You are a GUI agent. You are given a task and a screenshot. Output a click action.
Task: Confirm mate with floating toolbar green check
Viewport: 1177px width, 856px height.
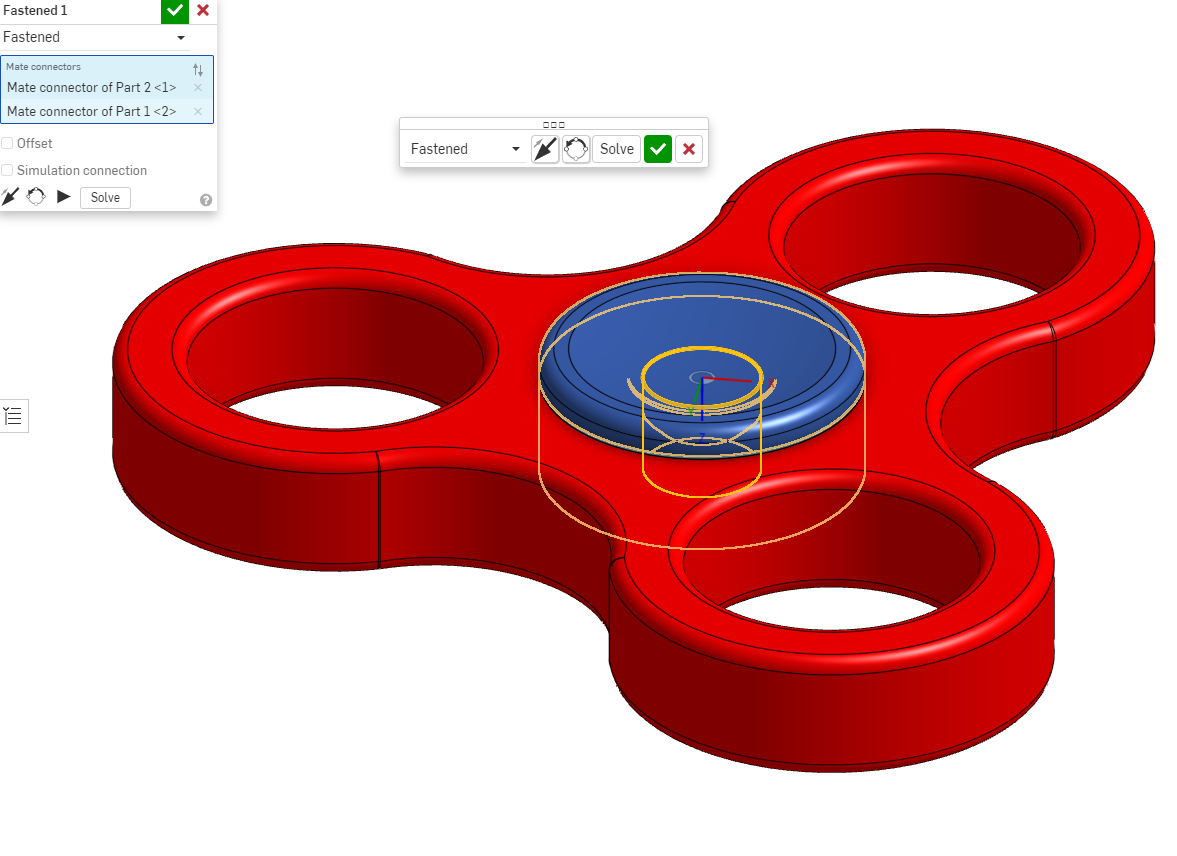(x=658, y=149)
